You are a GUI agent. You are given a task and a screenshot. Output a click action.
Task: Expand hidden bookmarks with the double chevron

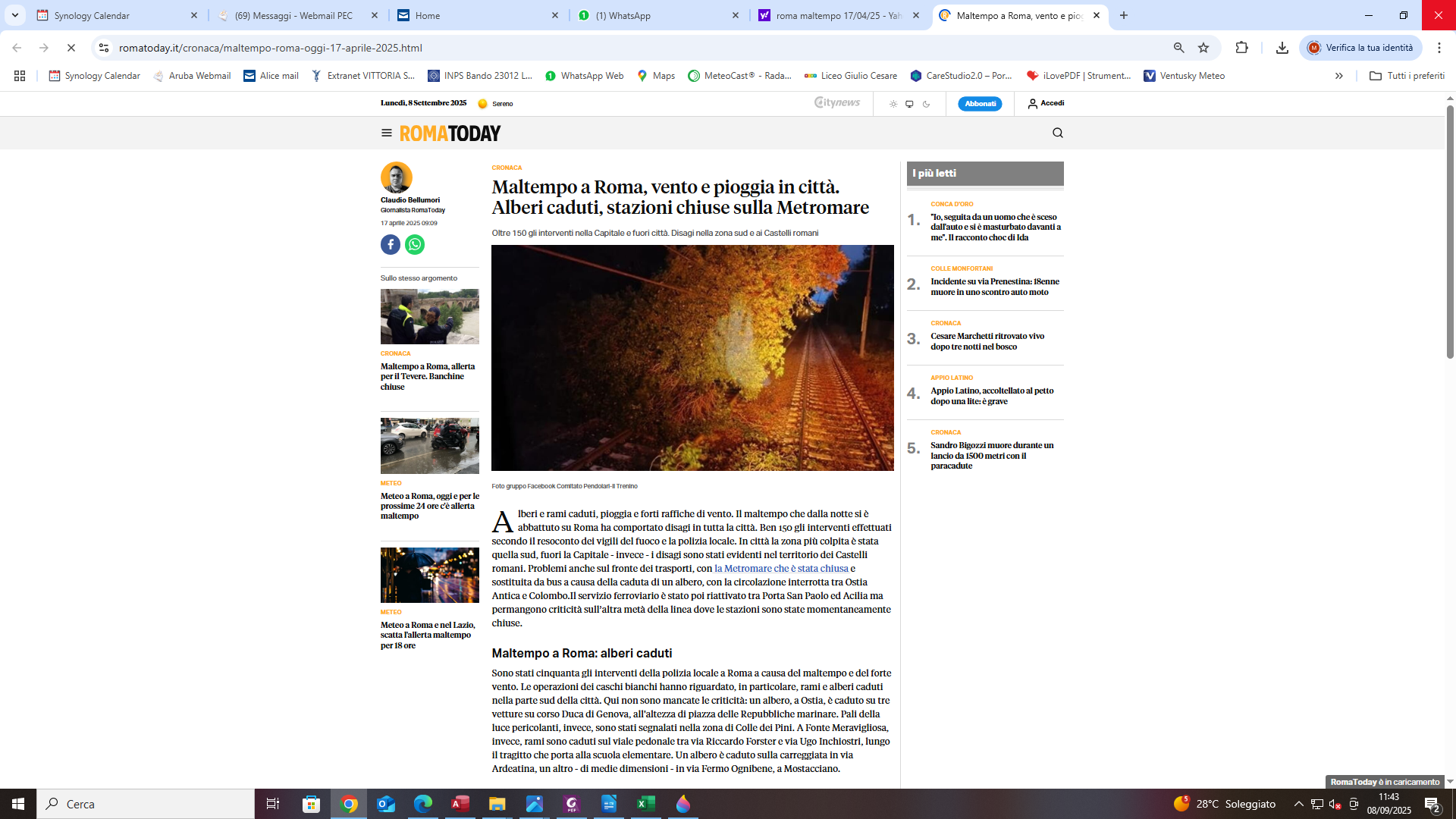coord(1339,75)
